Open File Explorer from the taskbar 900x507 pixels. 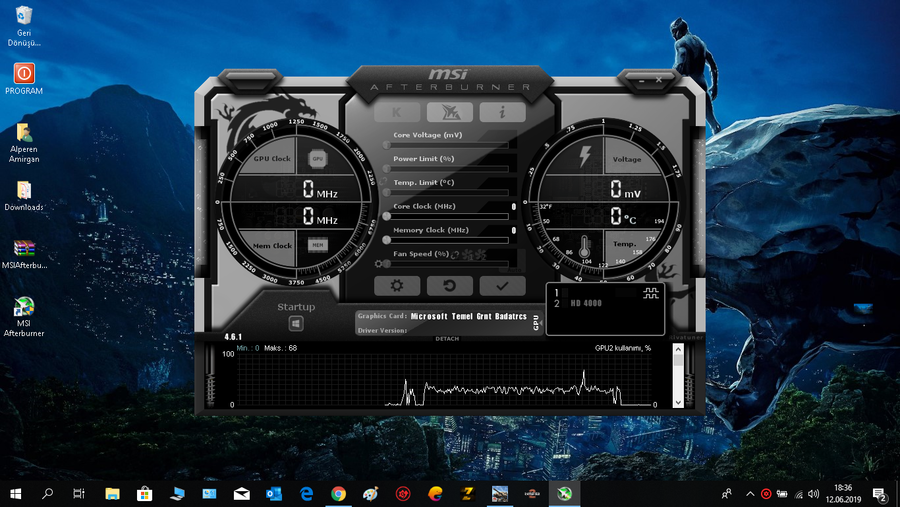click(112, 494)
